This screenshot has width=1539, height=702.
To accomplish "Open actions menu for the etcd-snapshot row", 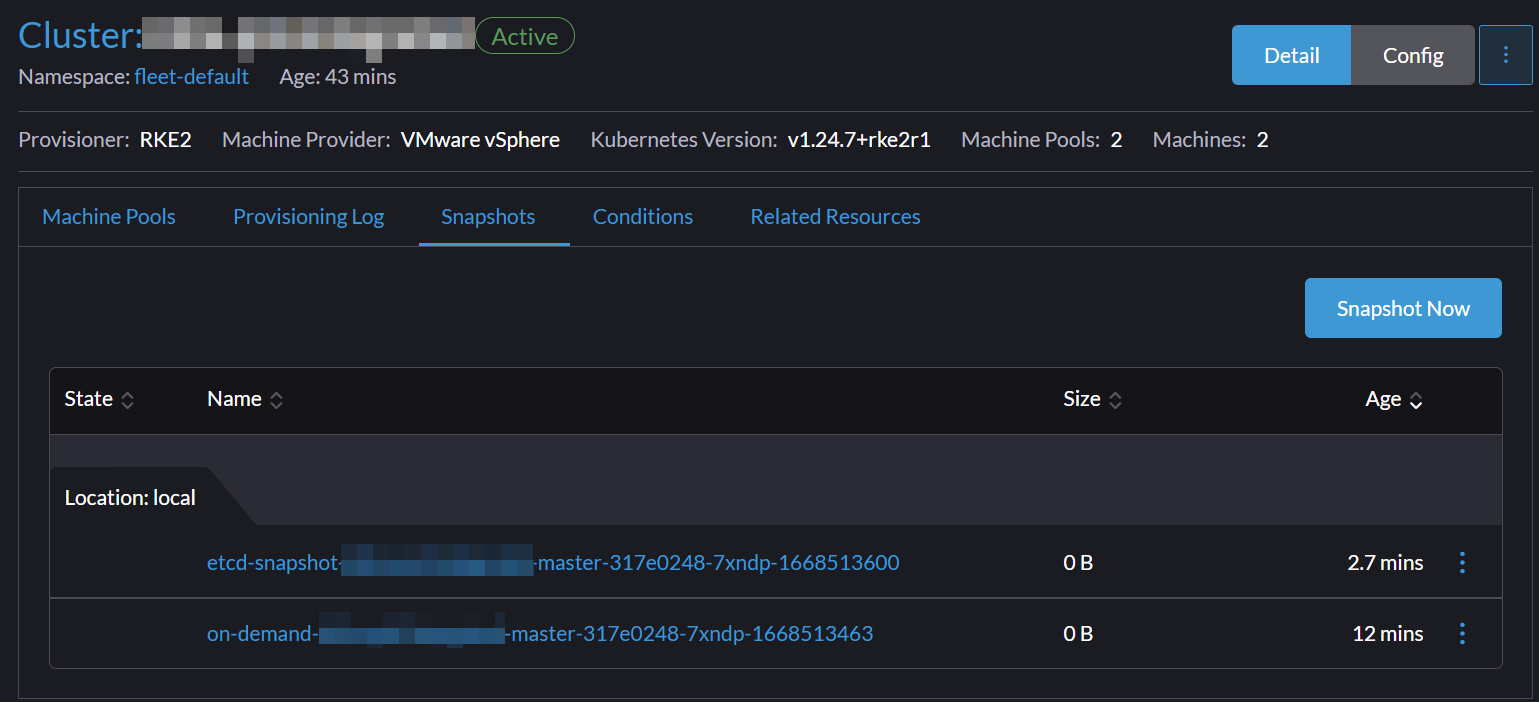I will tap(1462, 563).
